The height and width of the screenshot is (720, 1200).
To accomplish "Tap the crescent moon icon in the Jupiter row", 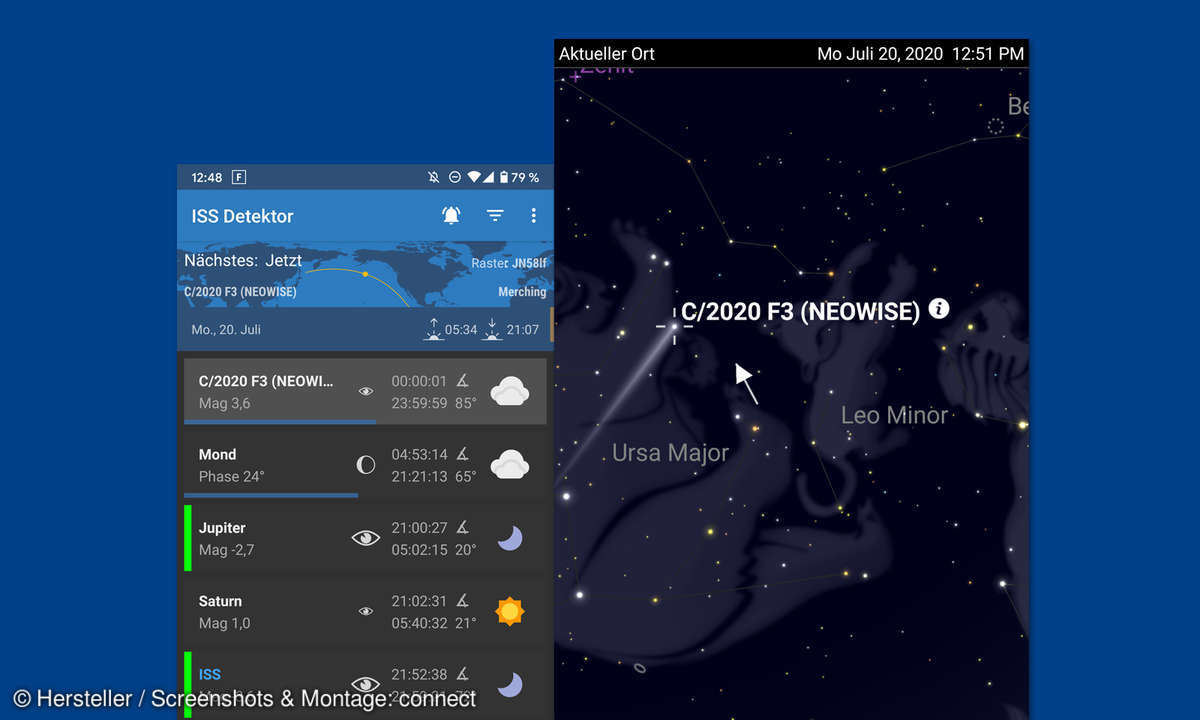I will point(510,538).
